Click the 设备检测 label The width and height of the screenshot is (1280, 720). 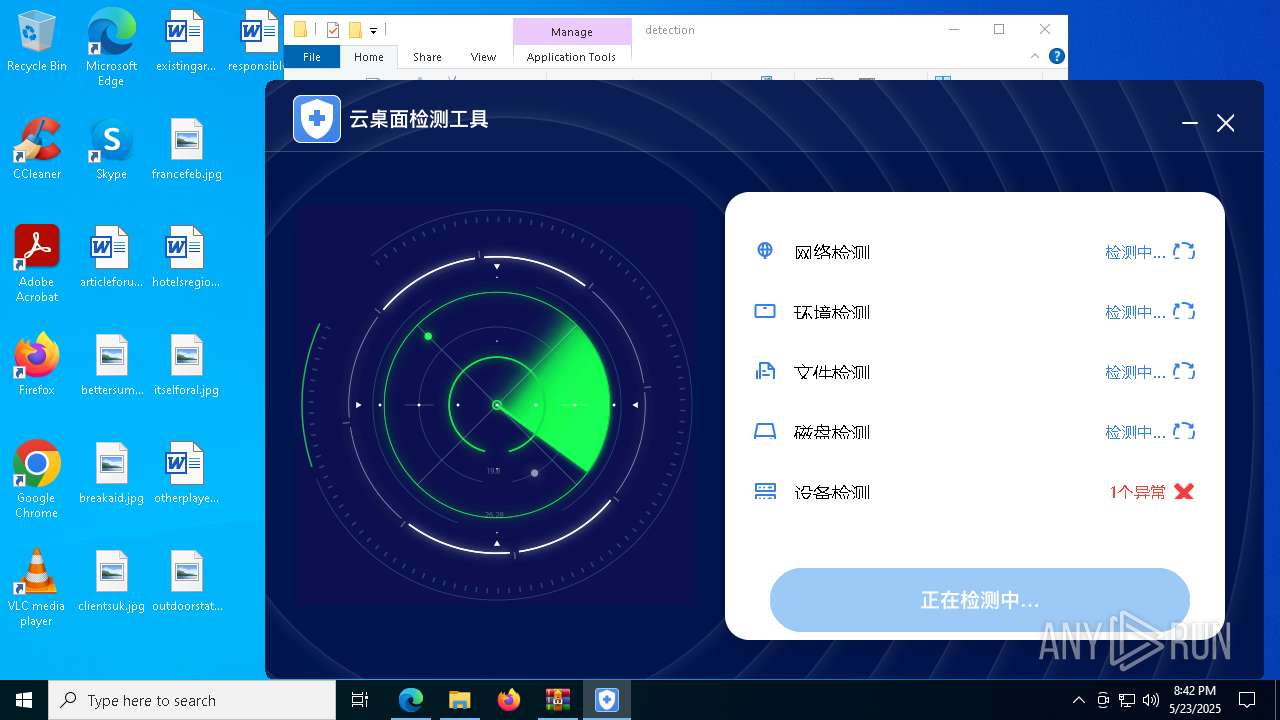point(832,492)
